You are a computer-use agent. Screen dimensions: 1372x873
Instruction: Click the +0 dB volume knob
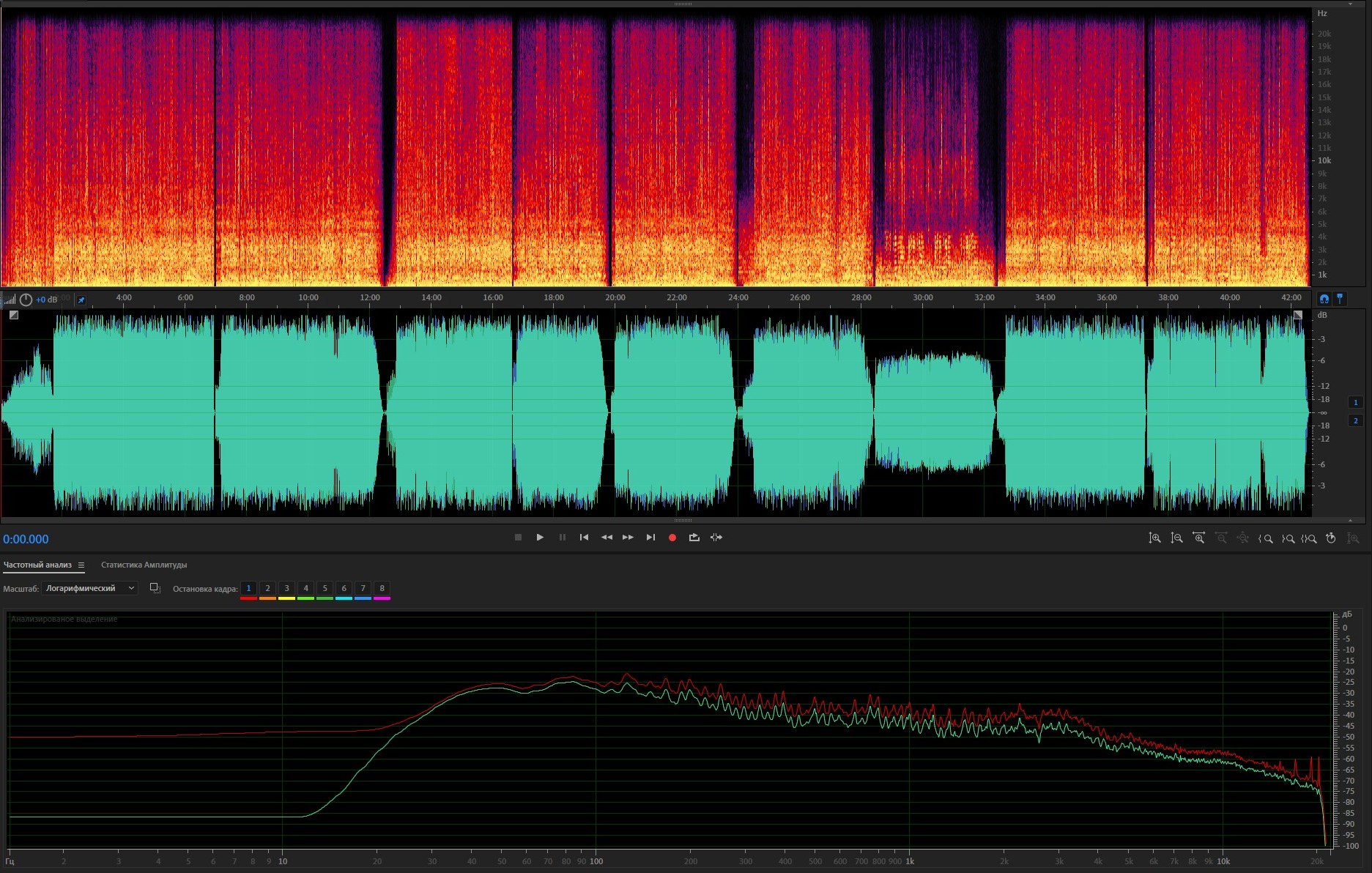[x=26, y=300]
